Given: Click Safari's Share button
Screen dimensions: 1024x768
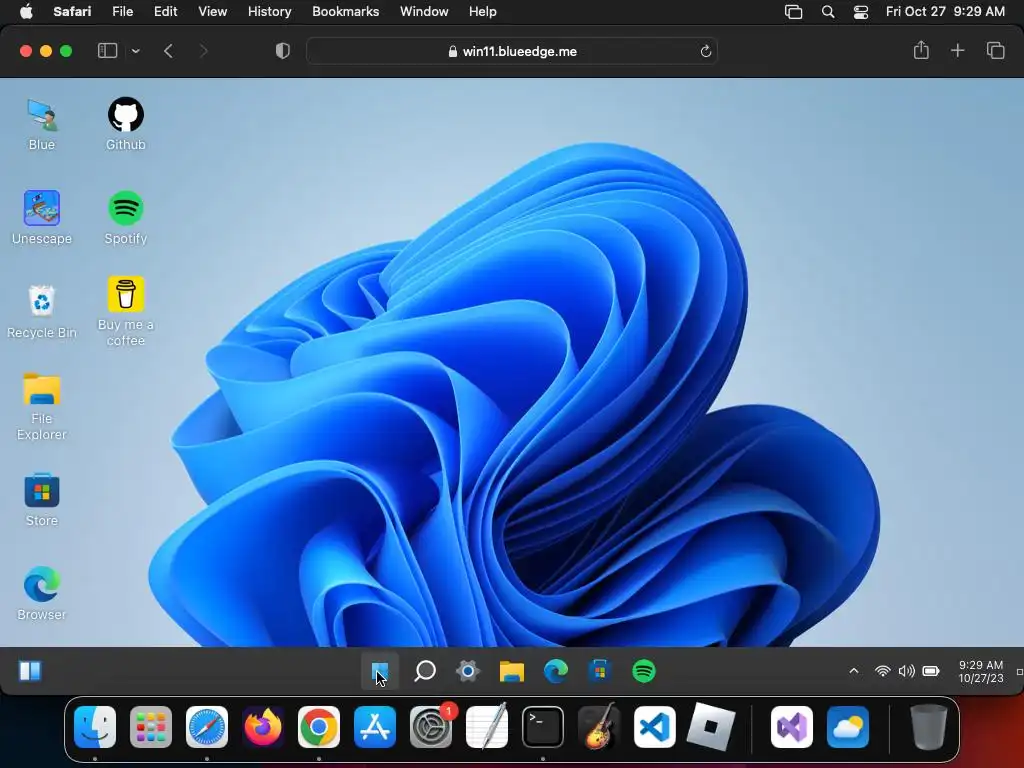Looking at the screenshot, I should tap(921, 50).
